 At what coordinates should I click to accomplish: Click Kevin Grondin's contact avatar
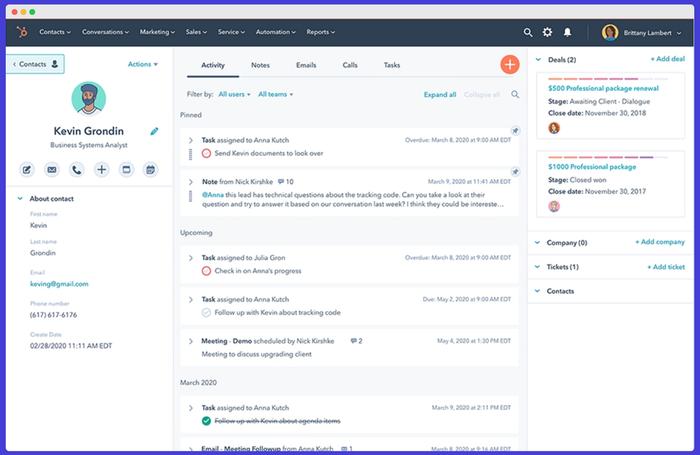89,99
